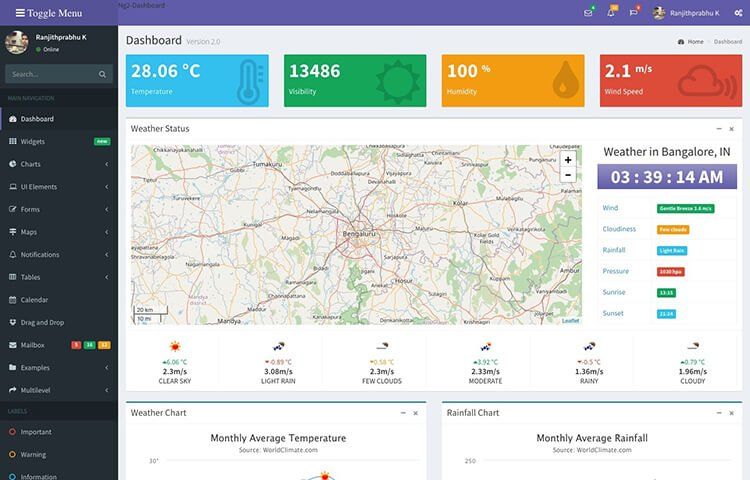
Task: Select the Important label
Action: (59, 432)
